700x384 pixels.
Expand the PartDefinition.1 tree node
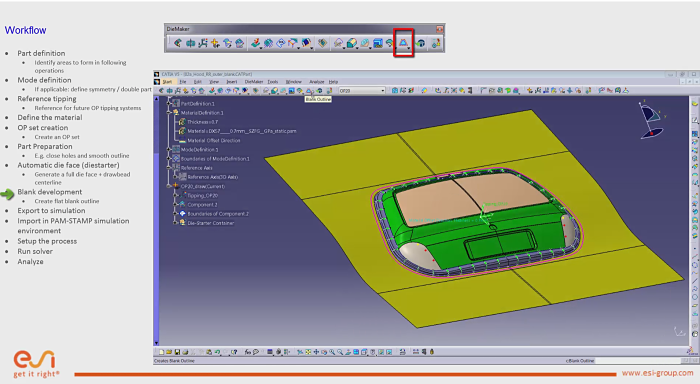169,104
